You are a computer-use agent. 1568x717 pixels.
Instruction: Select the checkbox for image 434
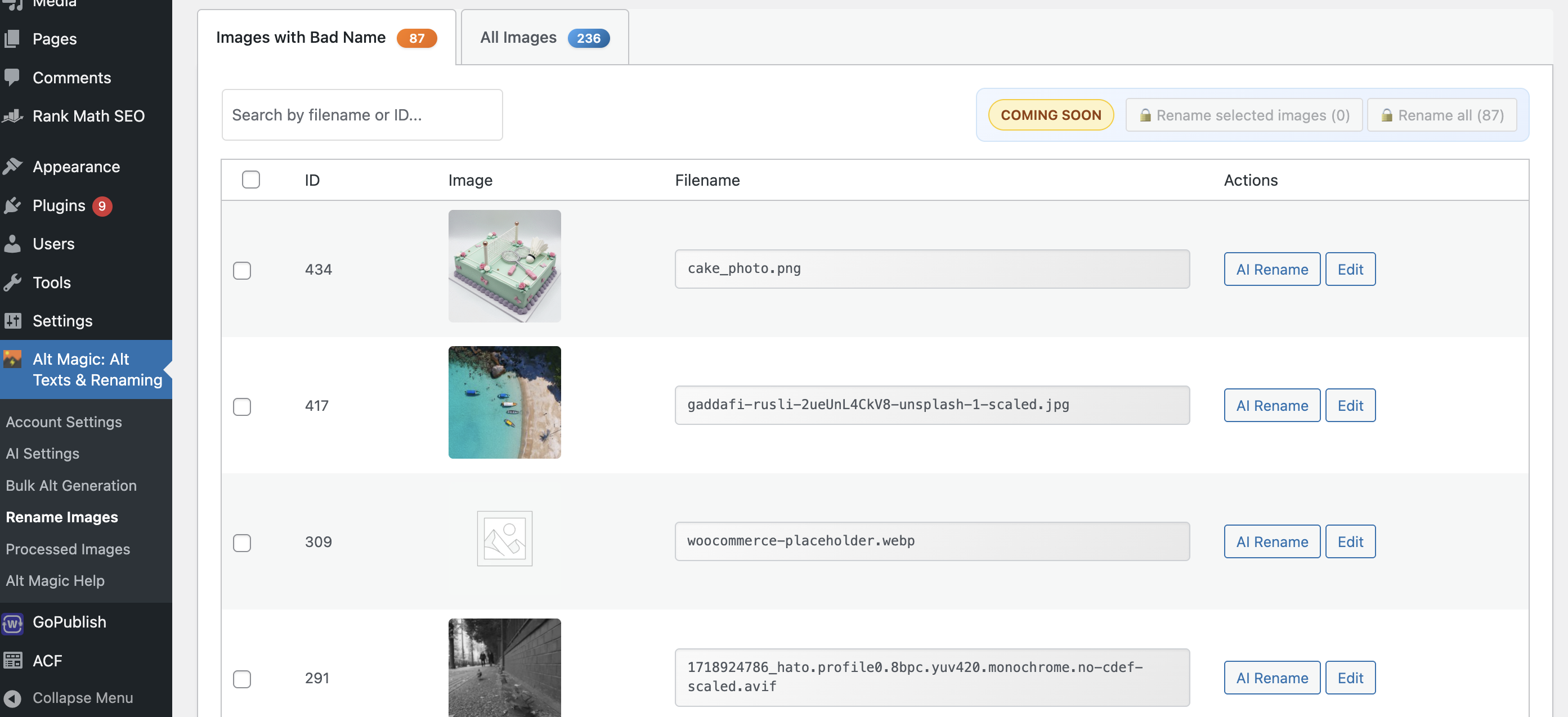pyautogui.click(x=241, y=270)
